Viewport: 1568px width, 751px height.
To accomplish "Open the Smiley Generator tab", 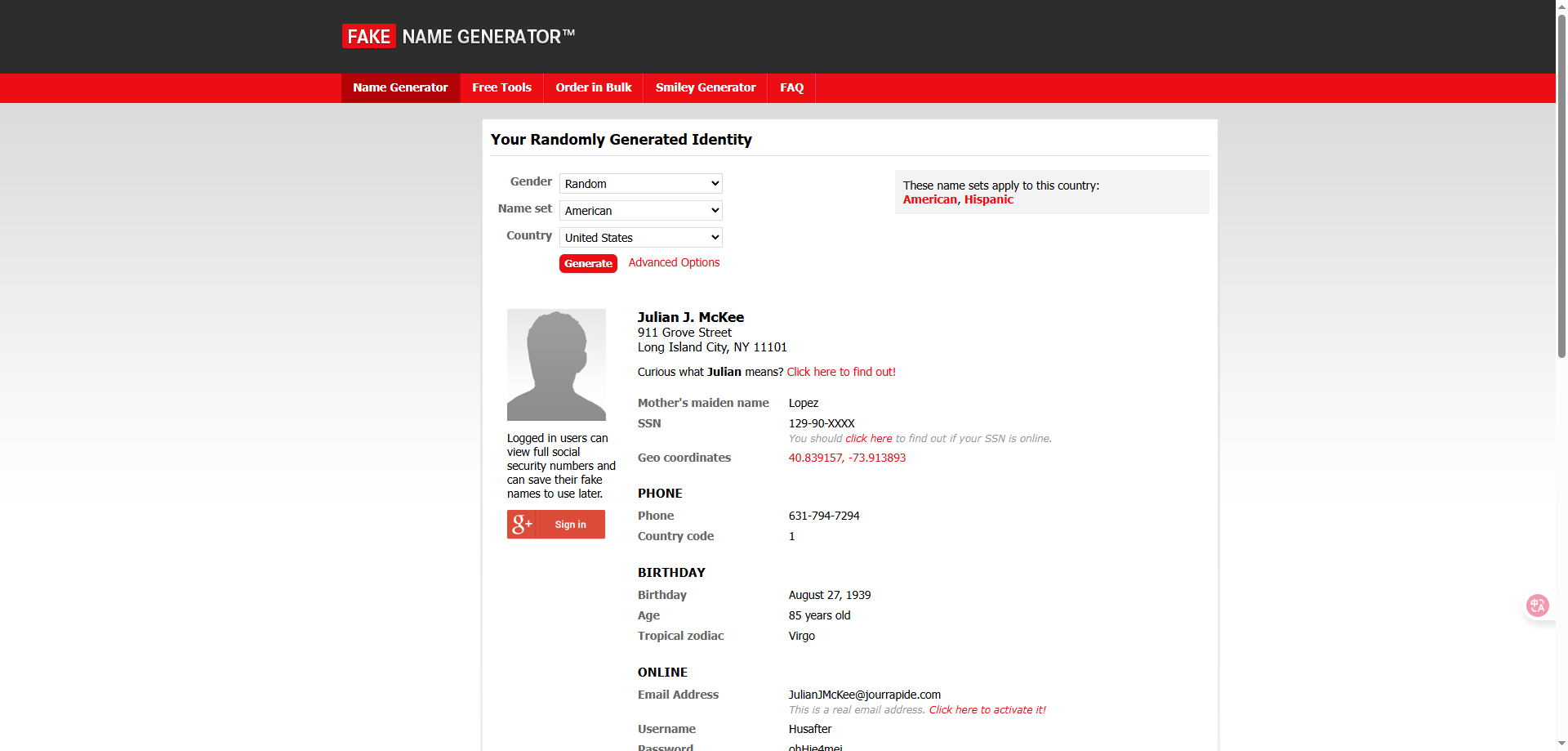I will (706, 88).
